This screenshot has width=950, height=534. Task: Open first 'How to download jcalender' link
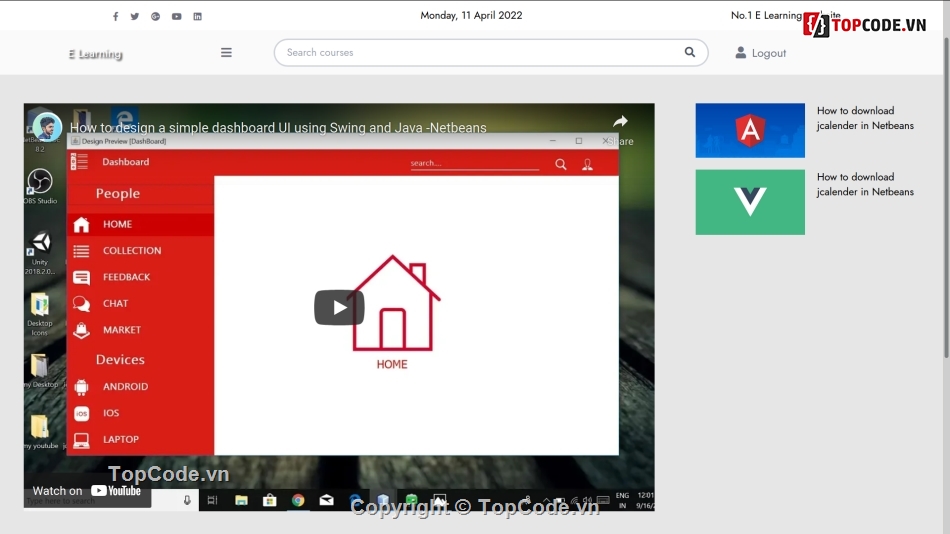(x=865, y=118)
